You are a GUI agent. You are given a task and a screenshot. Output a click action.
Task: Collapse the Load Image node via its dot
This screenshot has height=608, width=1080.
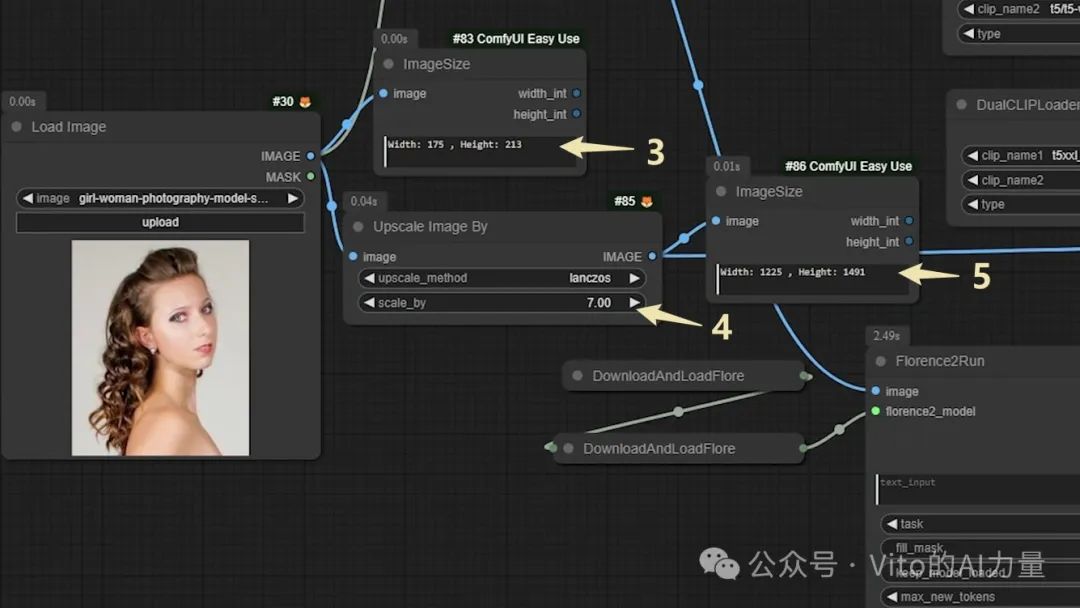click(17, 127)
